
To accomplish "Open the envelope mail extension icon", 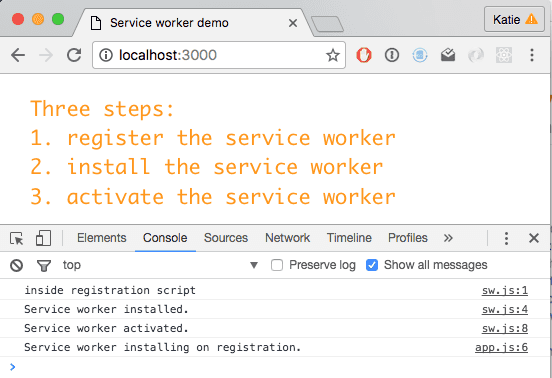I will (x=448, y=55).
